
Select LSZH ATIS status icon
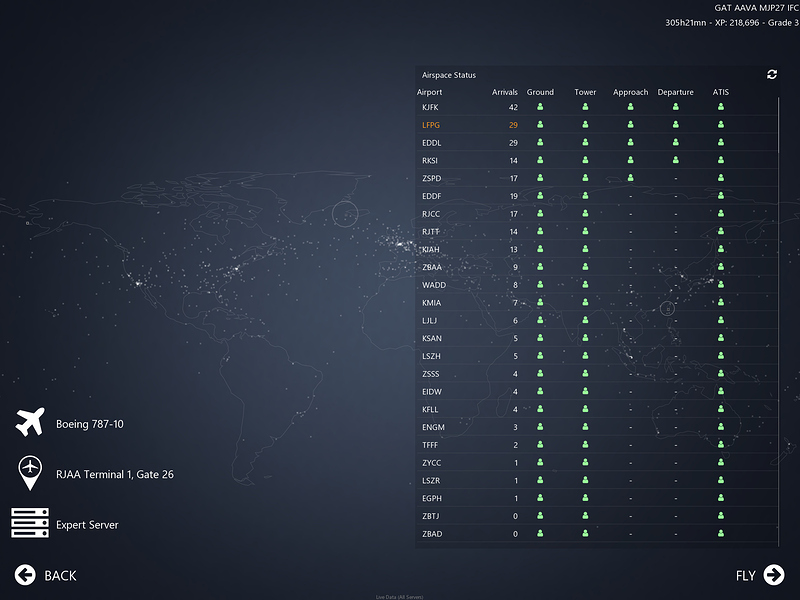point(721,356)
